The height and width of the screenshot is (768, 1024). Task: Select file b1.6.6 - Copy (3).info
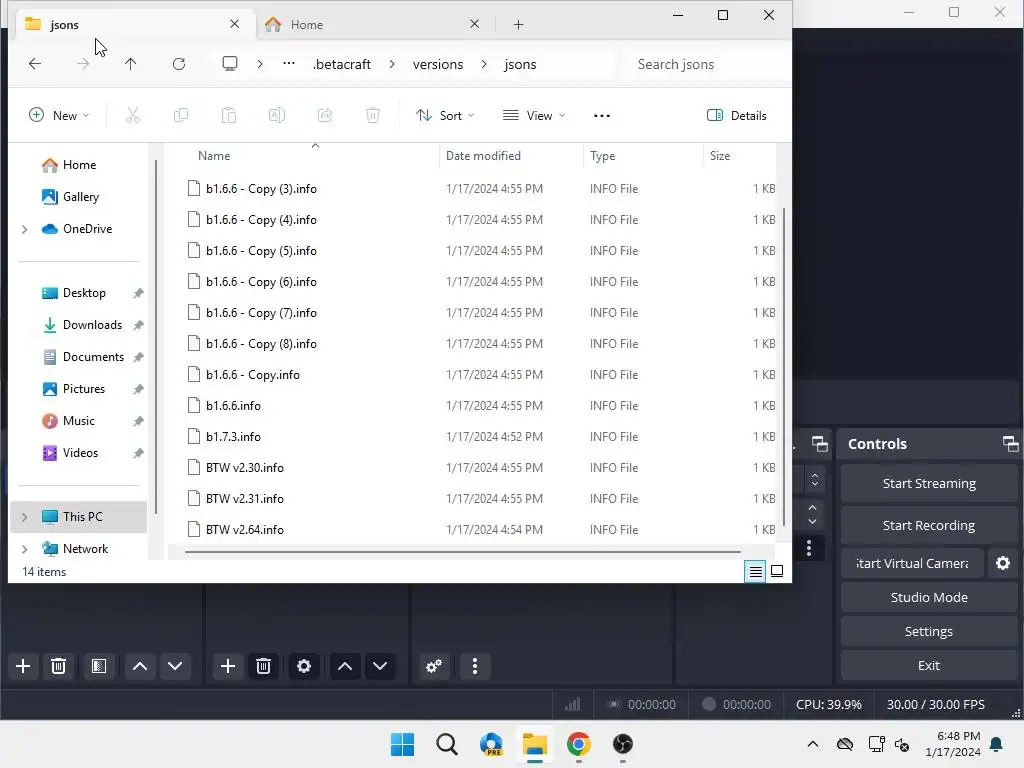pyautogui.click(x=261, y=189)
